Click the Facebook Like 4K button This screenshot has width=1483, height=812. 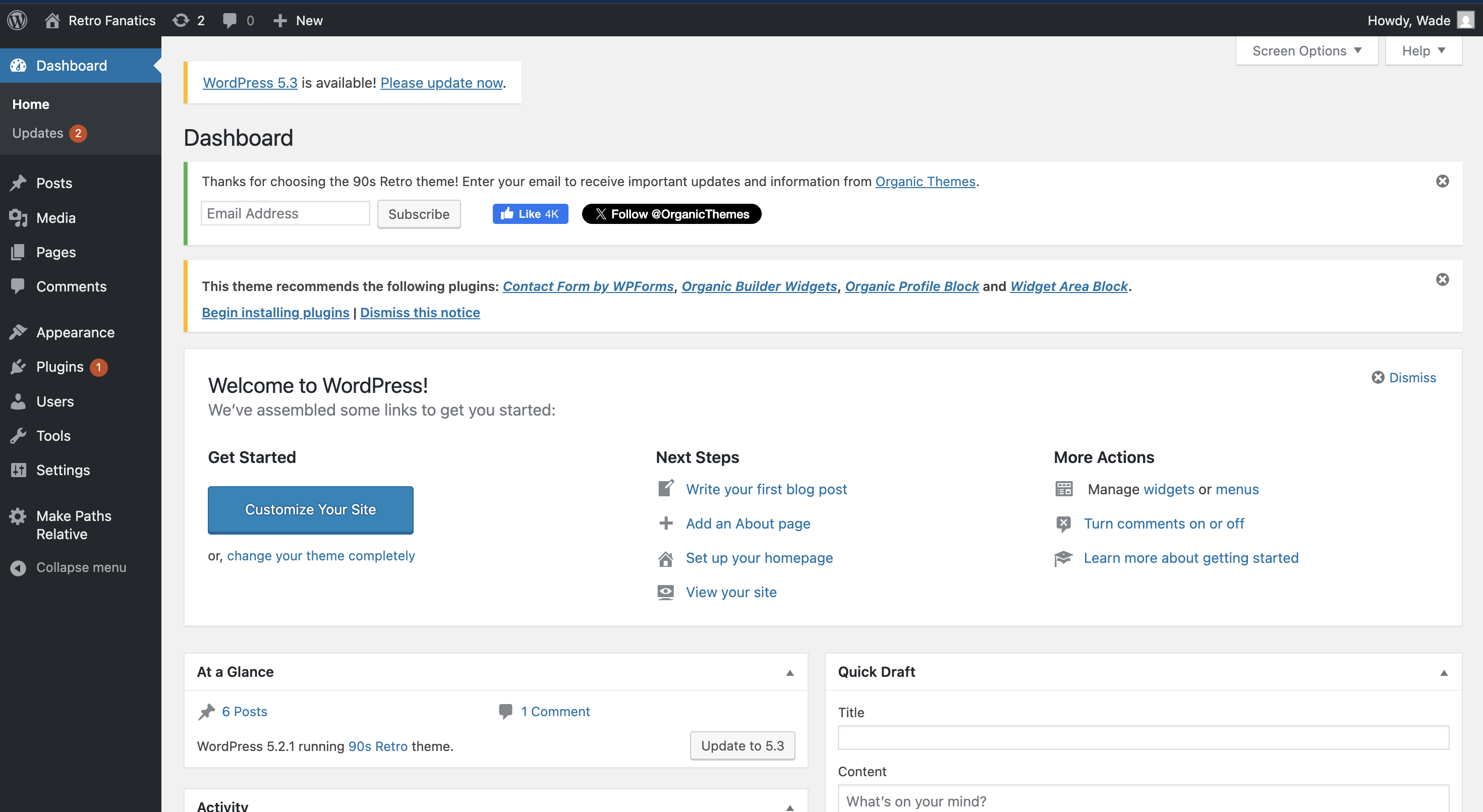point(530,214)
